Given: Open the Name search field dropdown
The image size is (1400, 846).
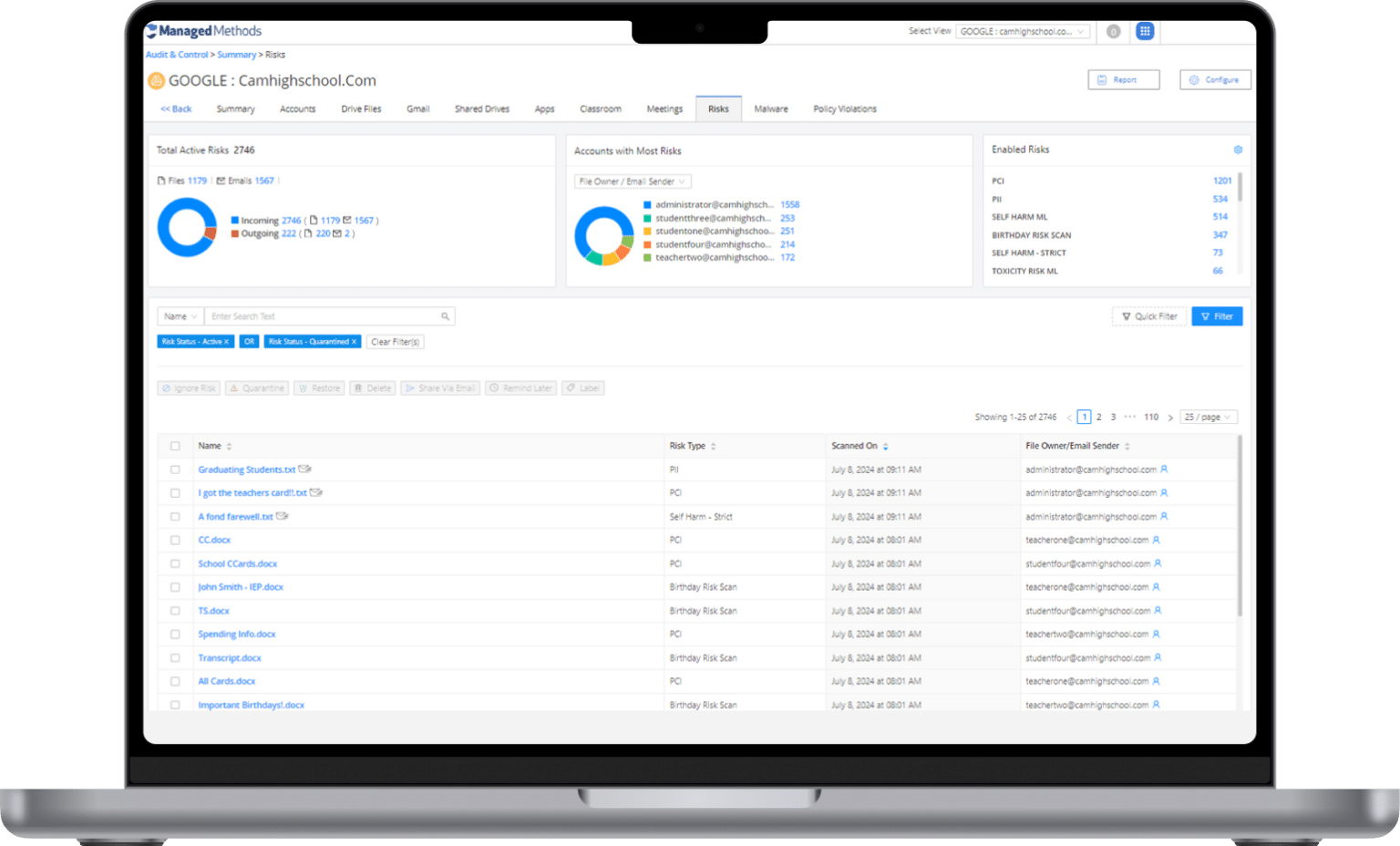Looking at the screenshot, I should (x=180, y=316).
